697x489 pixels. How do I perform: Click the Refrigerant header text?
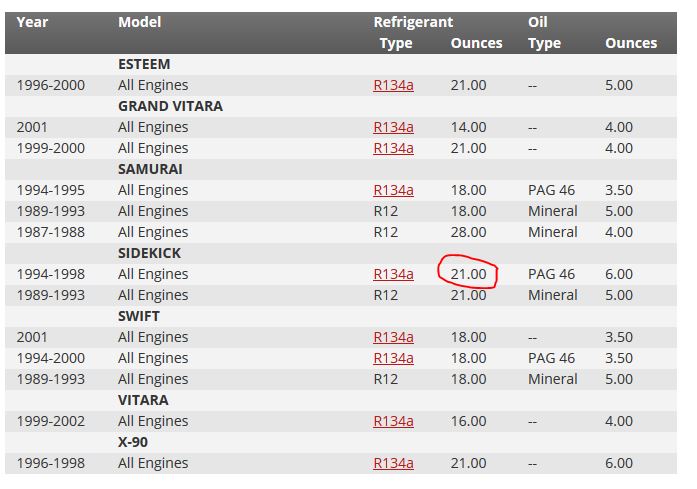click(413, 21)
